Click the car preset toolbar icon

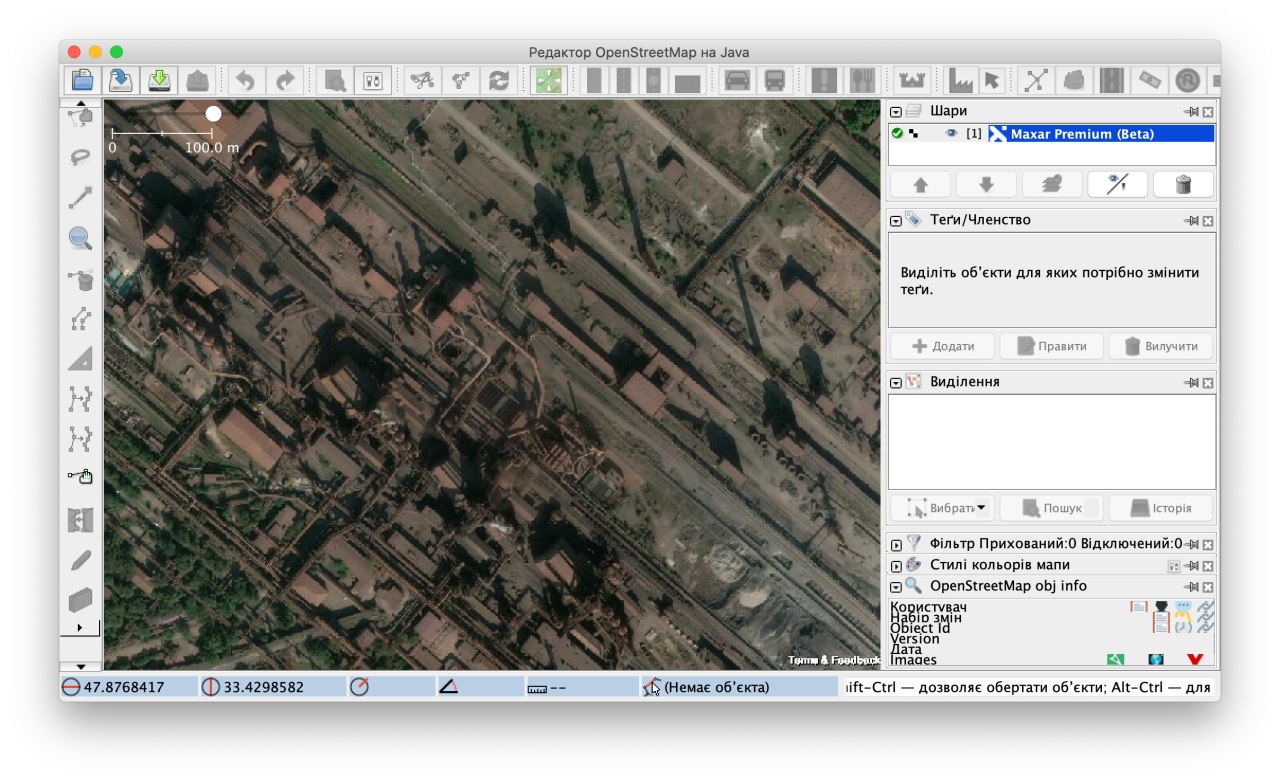(x=737, y=80)
